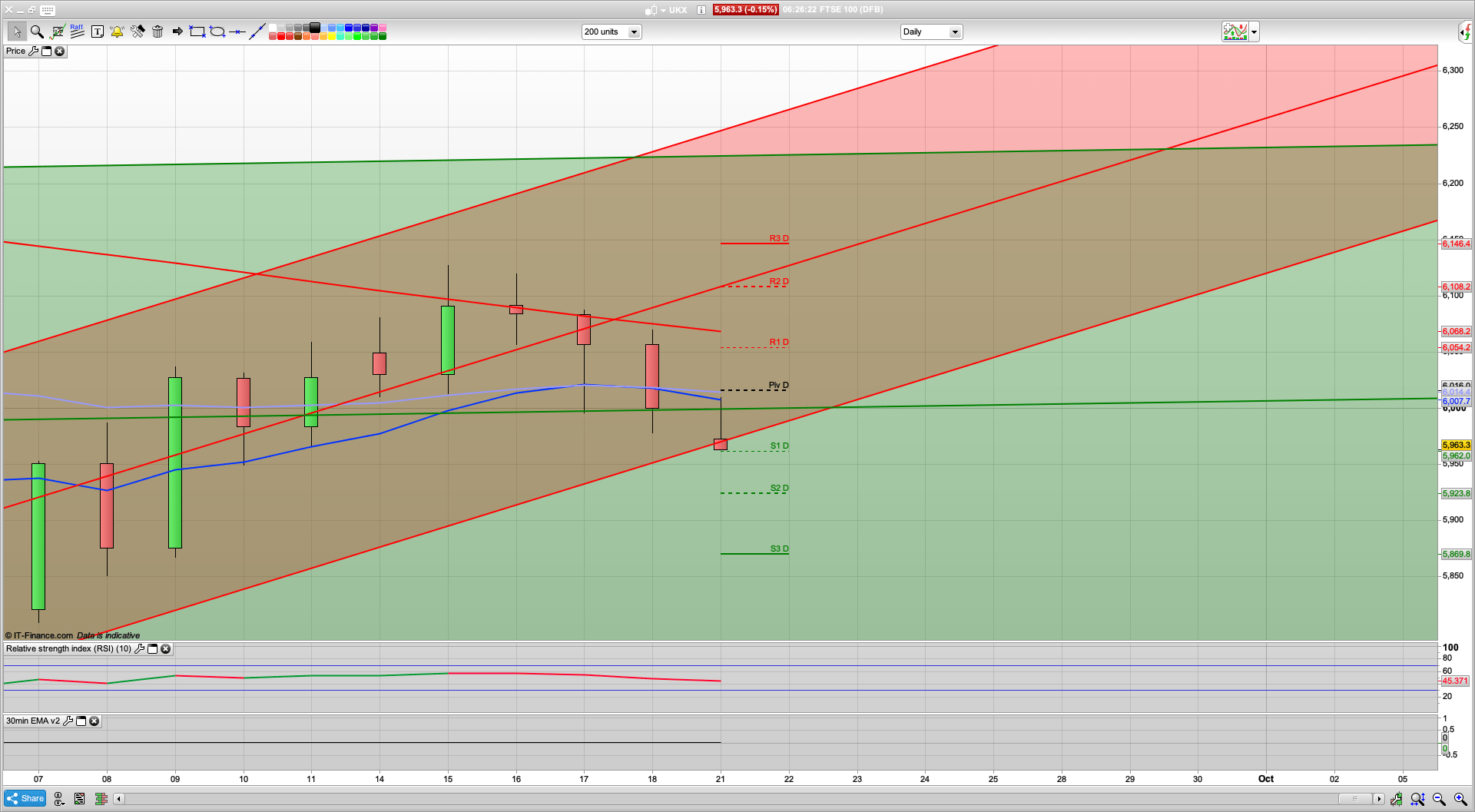
Task: Open the 200 units dropdown
Action: pyautogui.click(x=634, y=31)
